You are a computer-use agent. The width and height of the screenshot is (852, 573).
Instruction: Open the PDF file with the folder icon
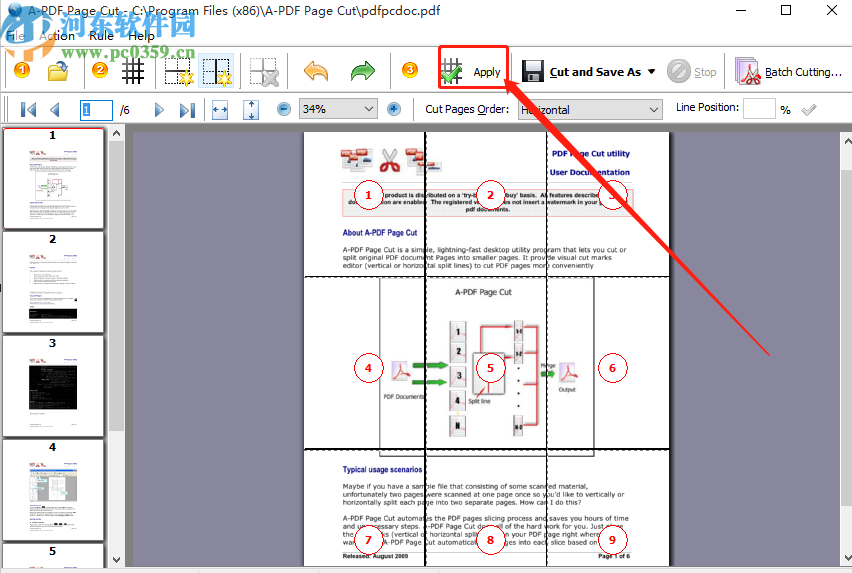58,71
